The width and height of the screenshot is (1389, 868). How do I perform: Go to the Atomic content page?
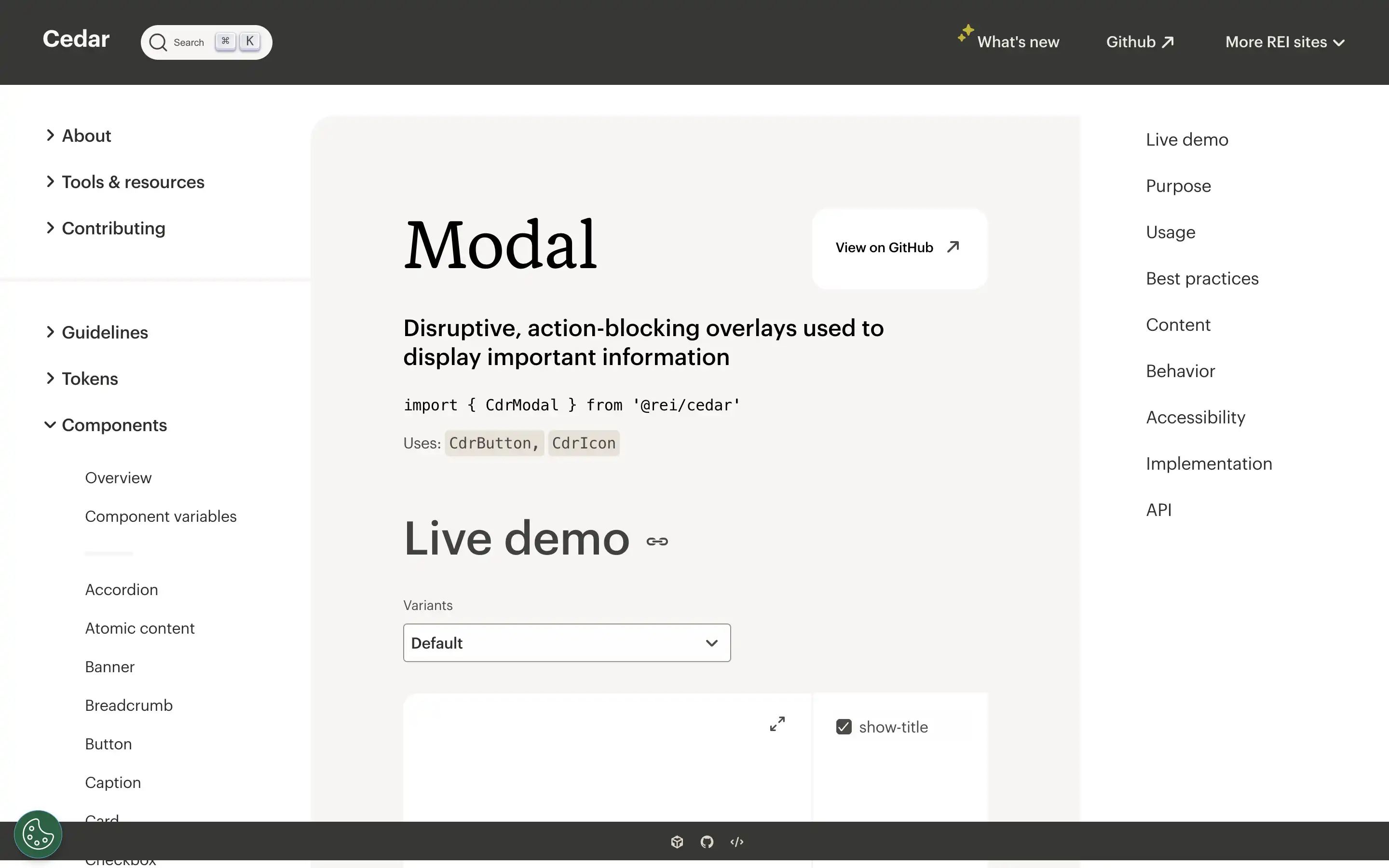coord(140,628)
